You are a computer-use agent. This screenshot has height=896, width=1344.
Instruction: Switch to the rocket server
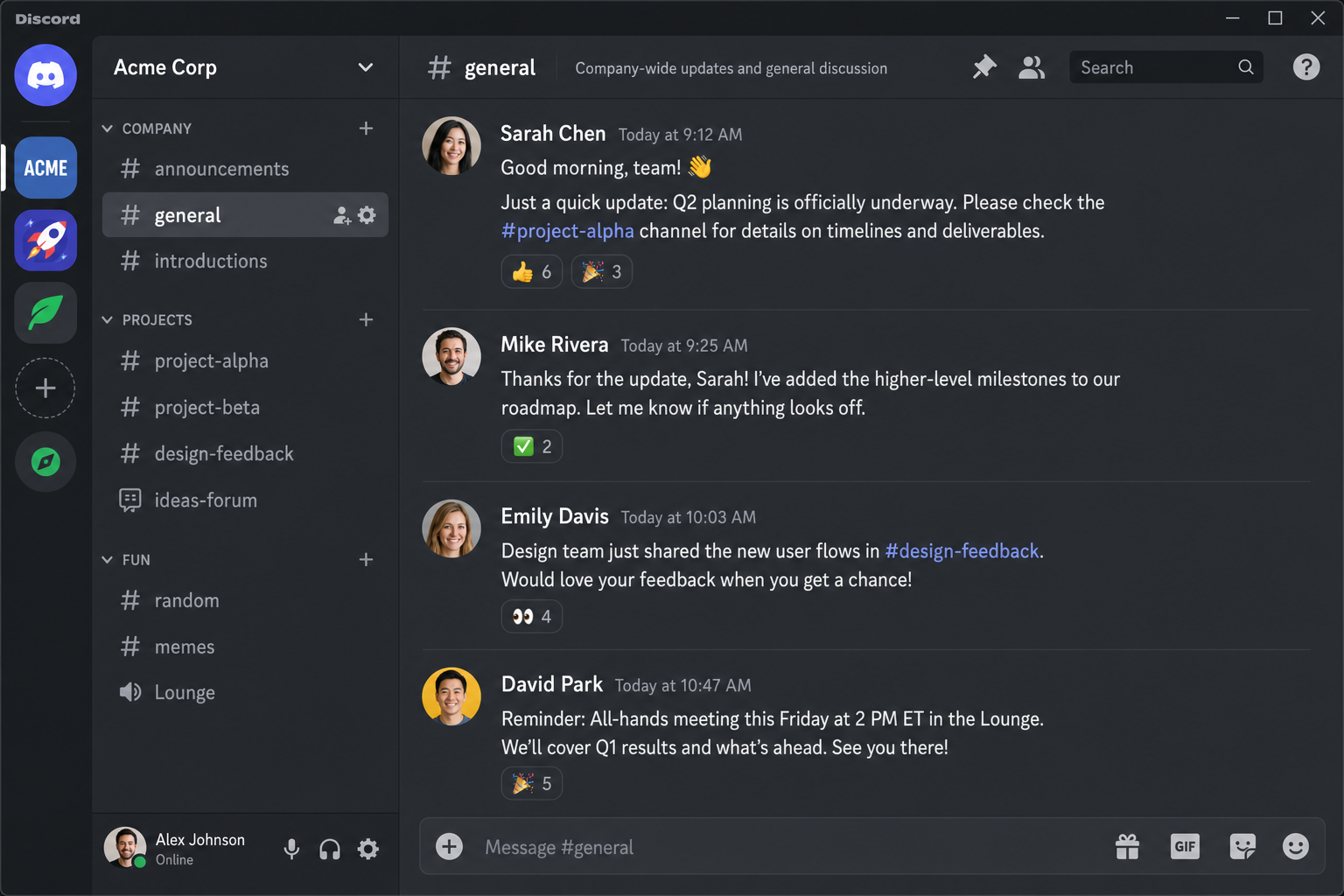click(45, 241)
